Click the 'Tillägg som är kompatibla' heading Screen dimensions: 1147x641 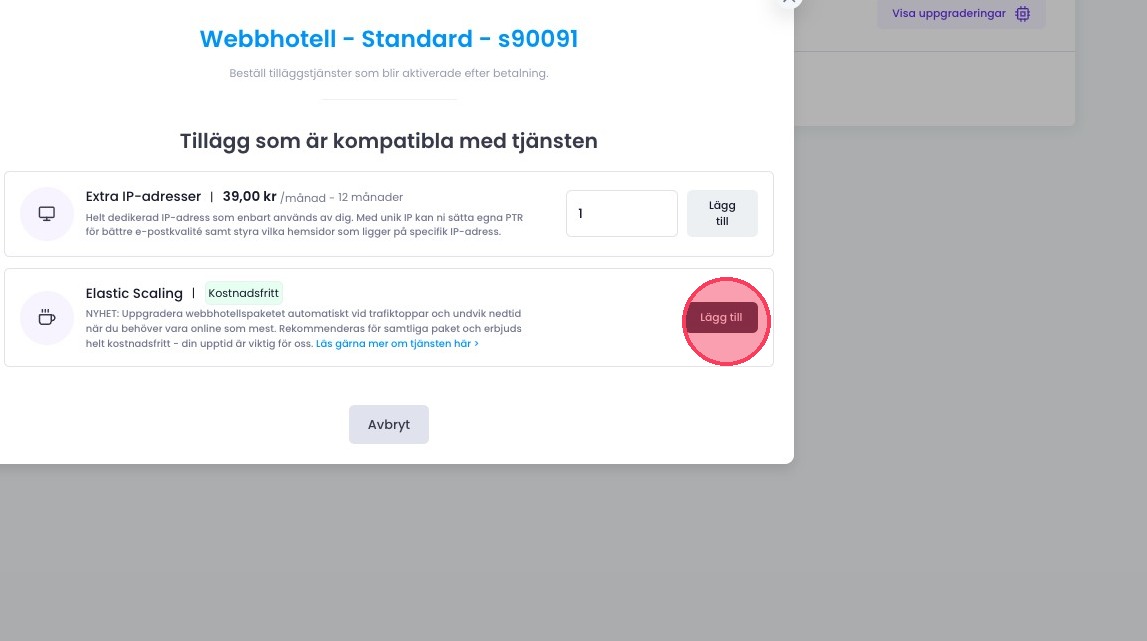389,141
